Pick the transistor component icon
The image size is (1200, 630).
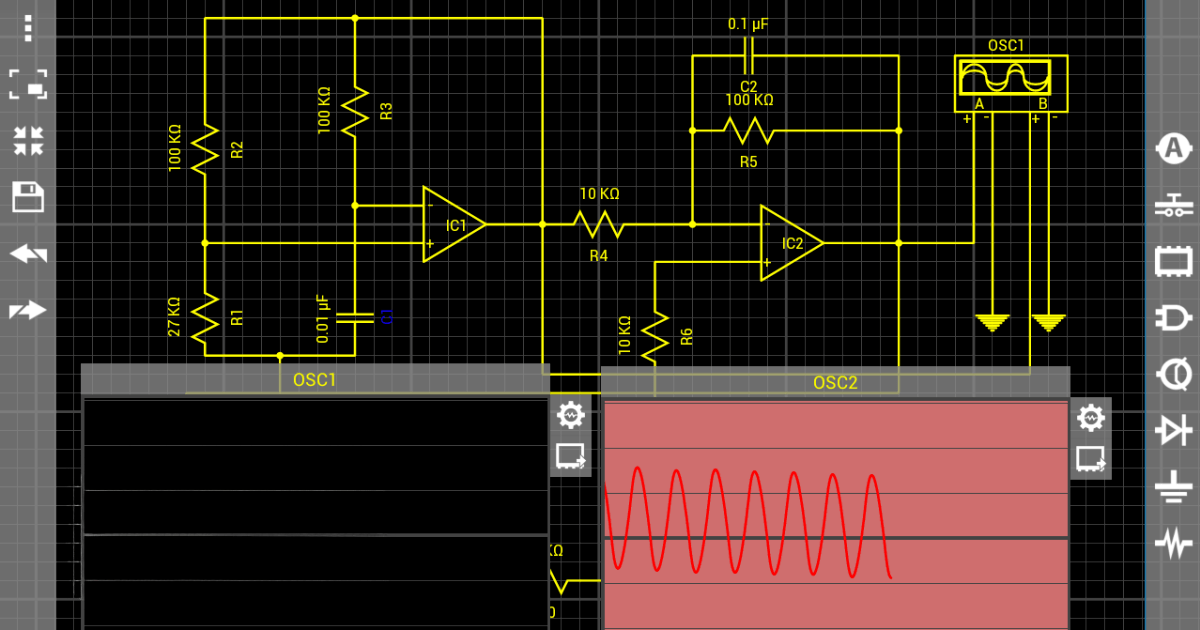click(x=1172, y=375)
